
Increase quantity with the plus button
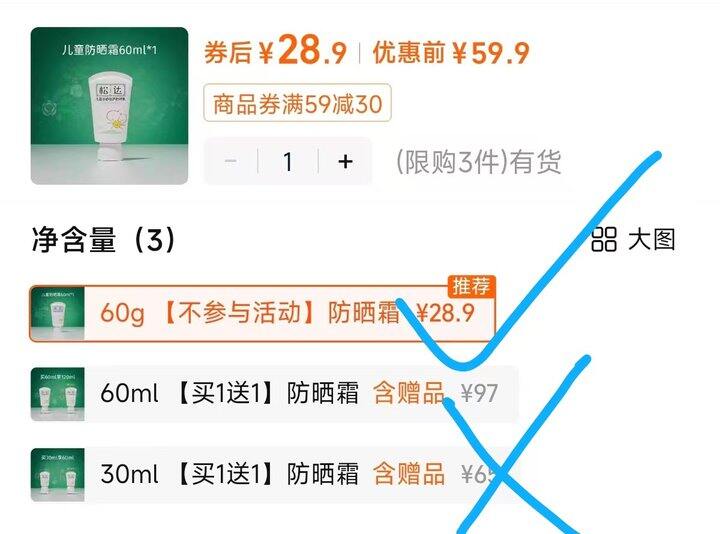[x=345, y=161]
